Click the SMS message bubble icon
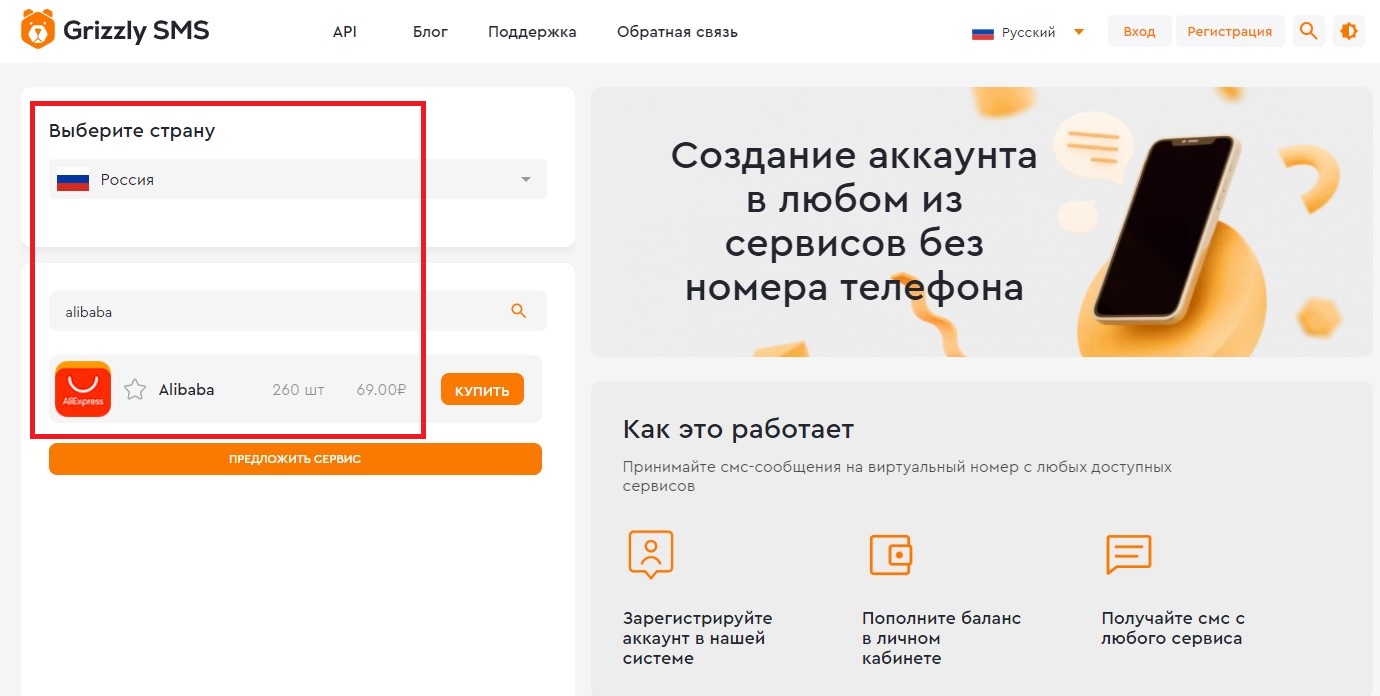 [x=1129, y=554]
